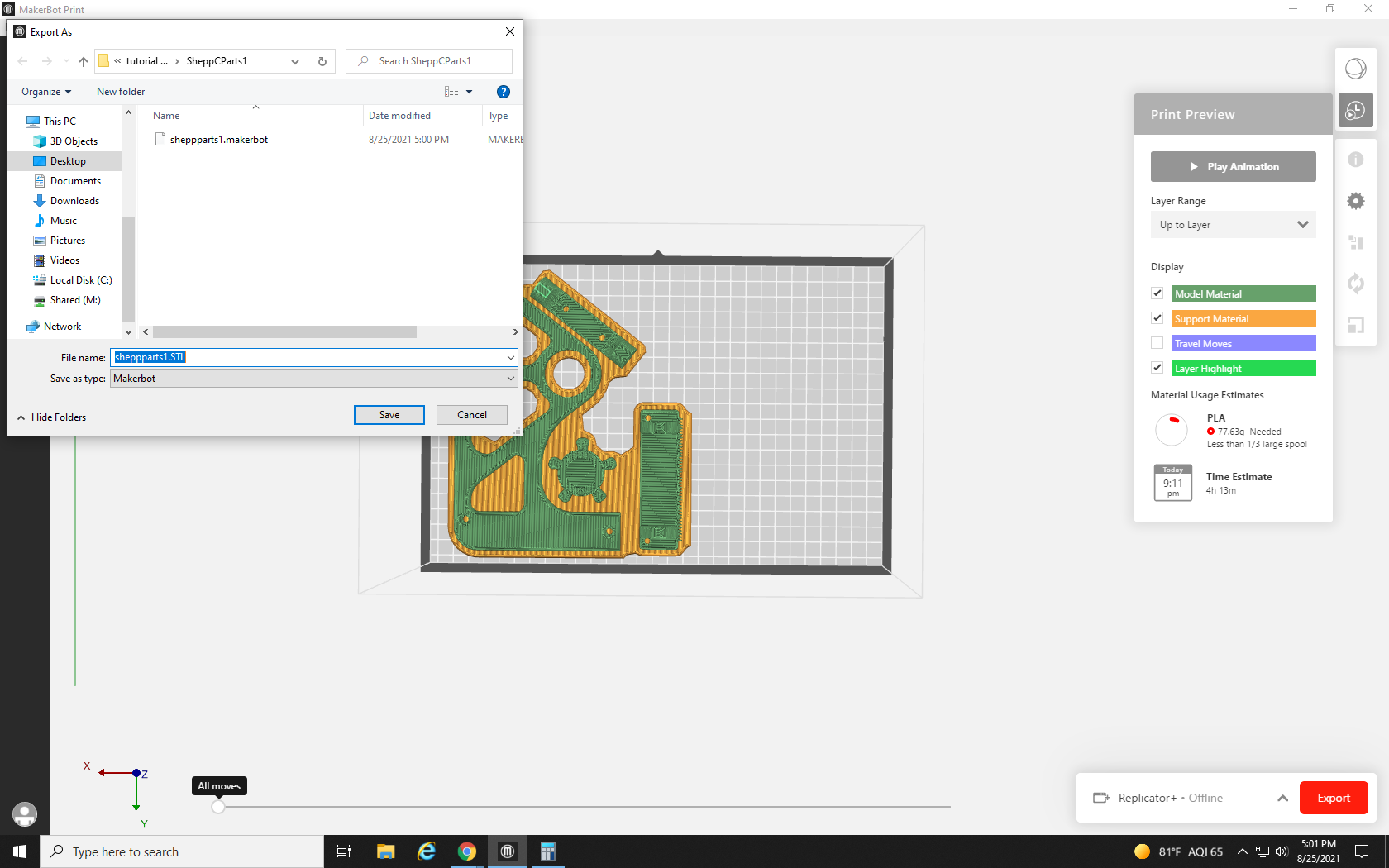
Task: Uncheck the Layer Highlight checkbox
Action: coord(1157,368)
